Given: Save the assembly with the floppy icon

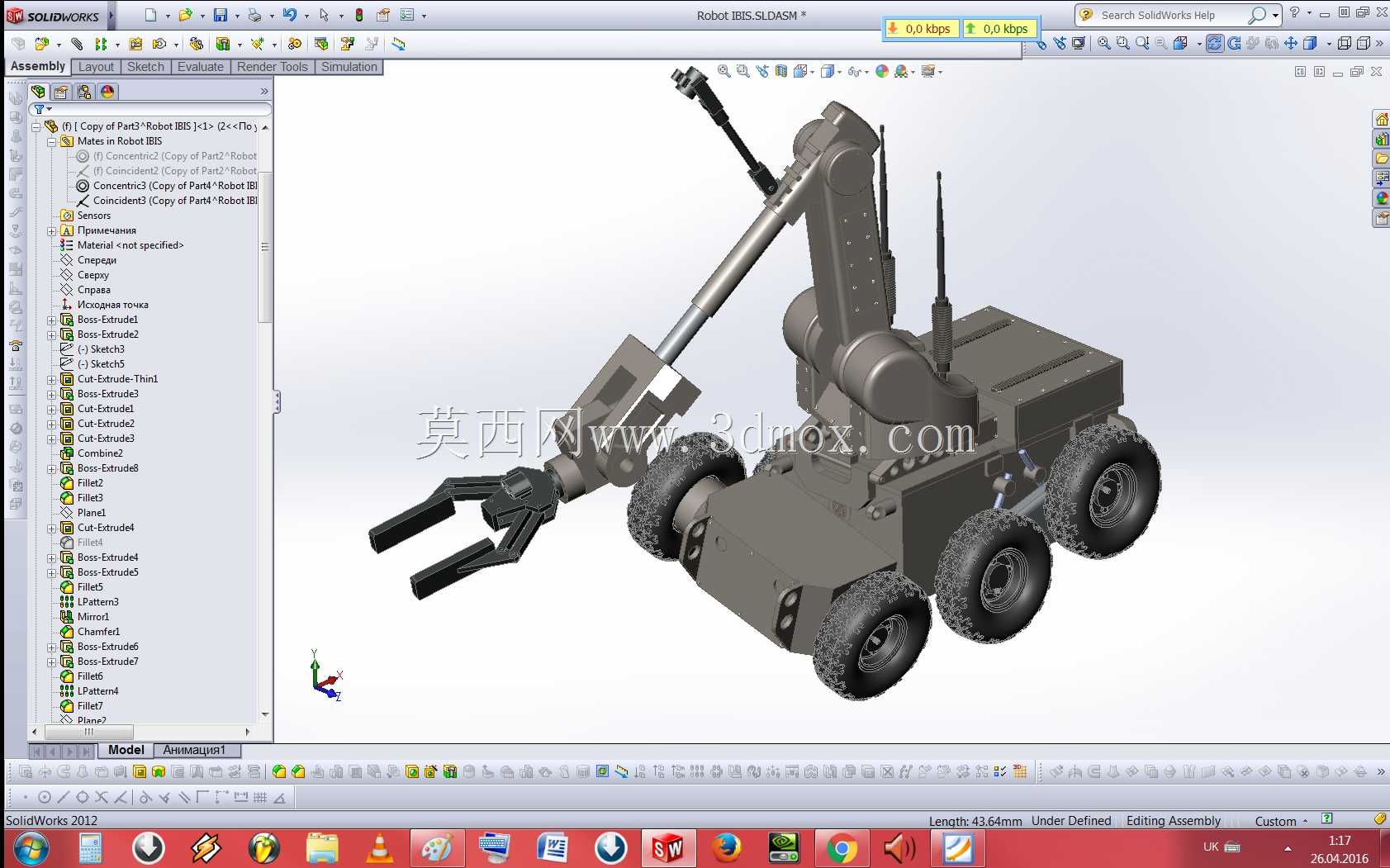Looking at the screenshot, I should 220,15.
